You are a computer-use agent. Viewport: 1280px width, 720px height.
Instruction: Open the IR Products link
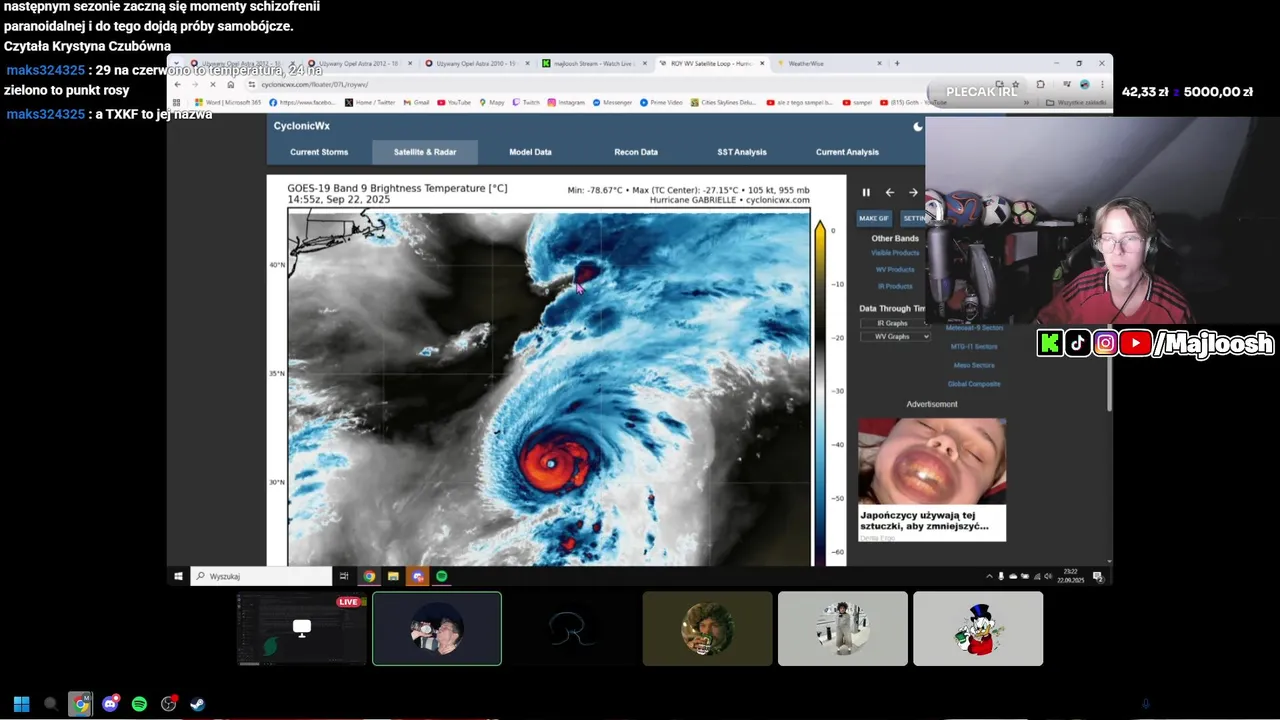pos(895,286)
